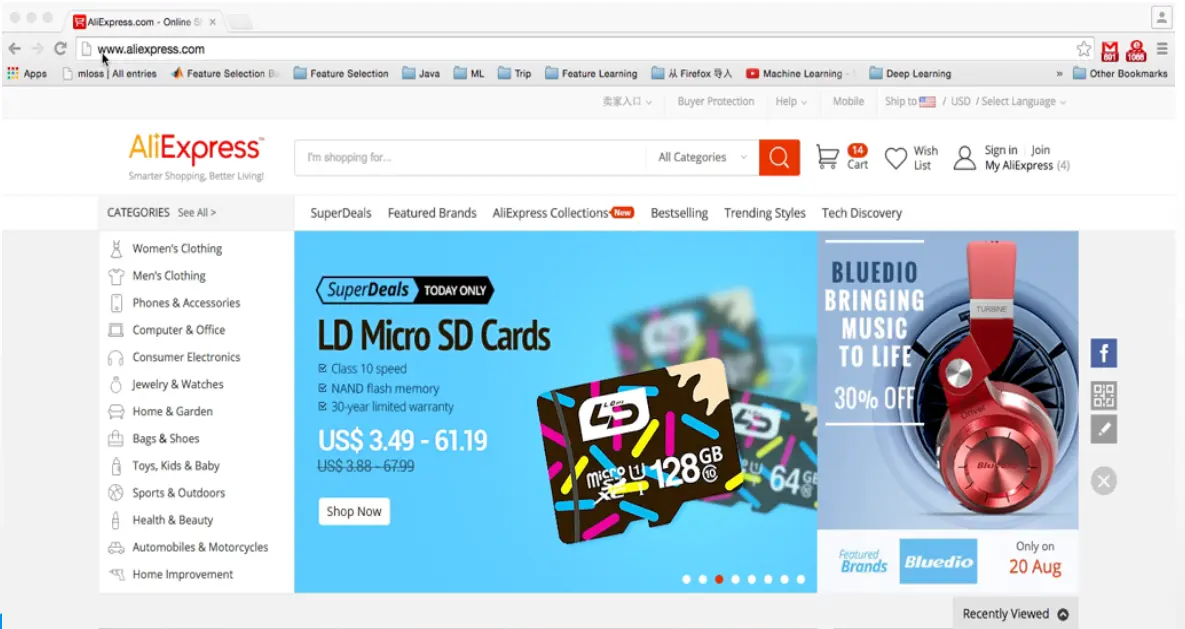Share via the Facebook side icon
1185x629 pixels.
click(1103, 353)
